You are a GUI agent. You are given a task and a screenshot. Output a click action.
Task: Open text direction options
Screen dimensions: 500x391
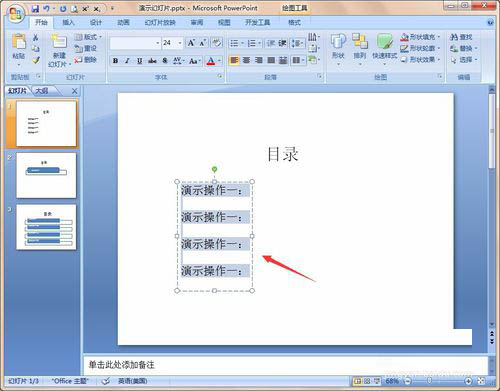click(x=313, y=37)
